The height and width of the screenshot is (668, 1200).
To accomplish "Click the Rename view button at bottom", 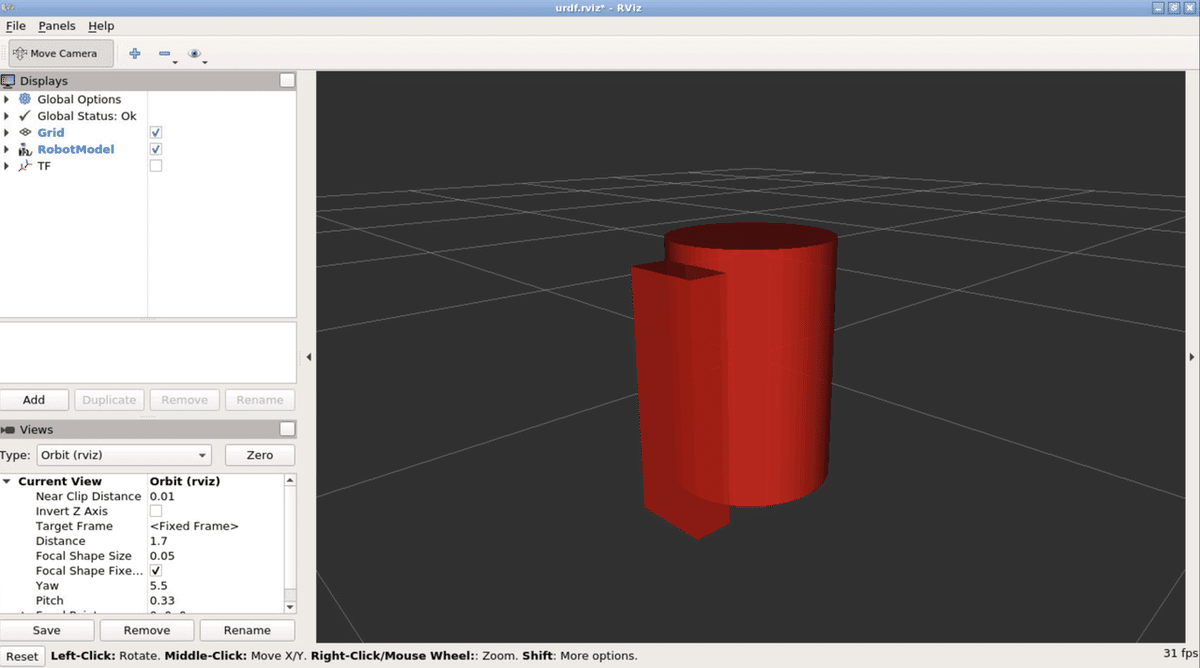I will click(247, 631).
